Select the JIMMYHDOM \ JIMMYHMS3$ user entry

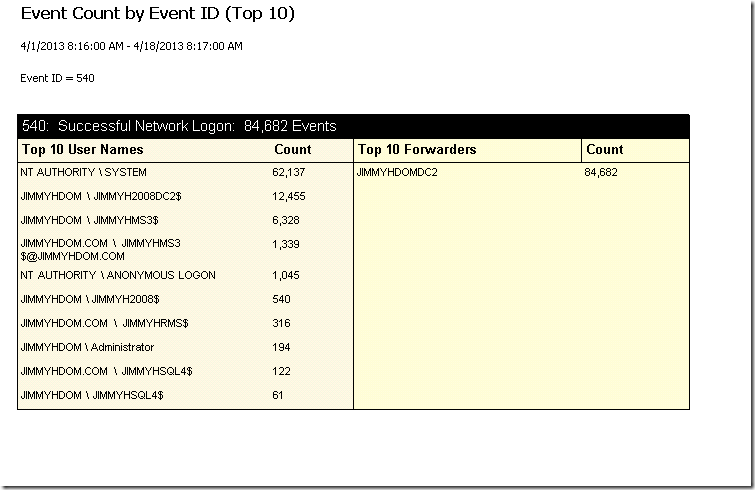(x=90, y=220)
